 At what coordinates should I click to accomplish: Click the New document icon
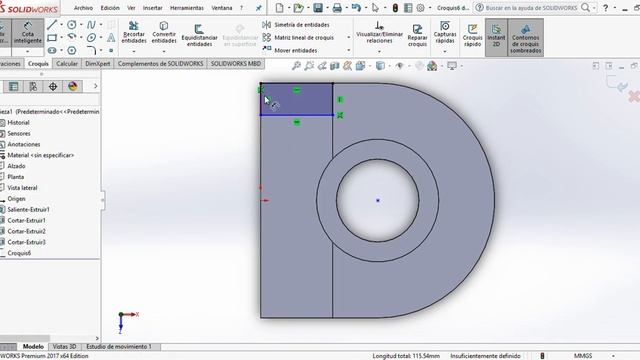280,8
